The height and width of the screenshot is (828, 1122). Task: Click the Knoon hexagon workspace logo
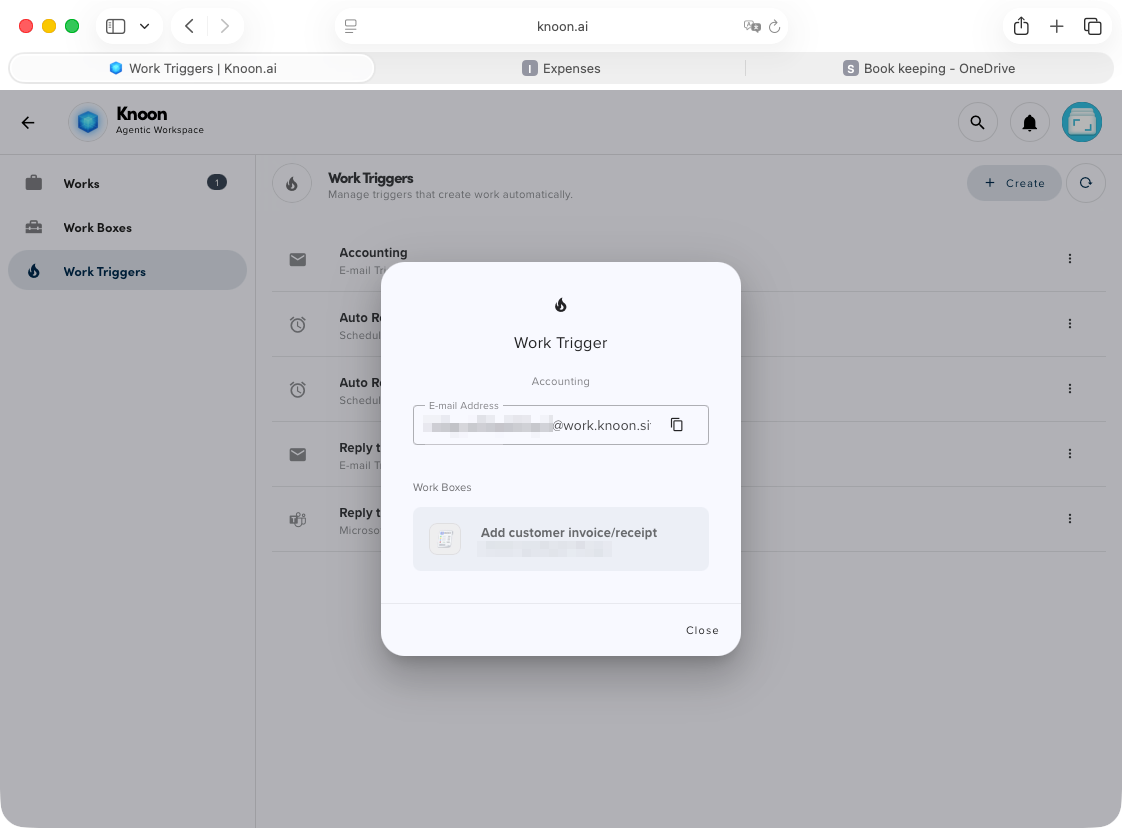(x=88, y=121)
